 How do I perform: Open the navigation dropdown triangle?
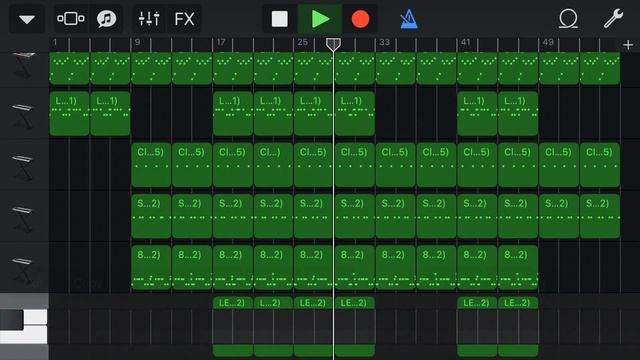click(x=27, y=19)
